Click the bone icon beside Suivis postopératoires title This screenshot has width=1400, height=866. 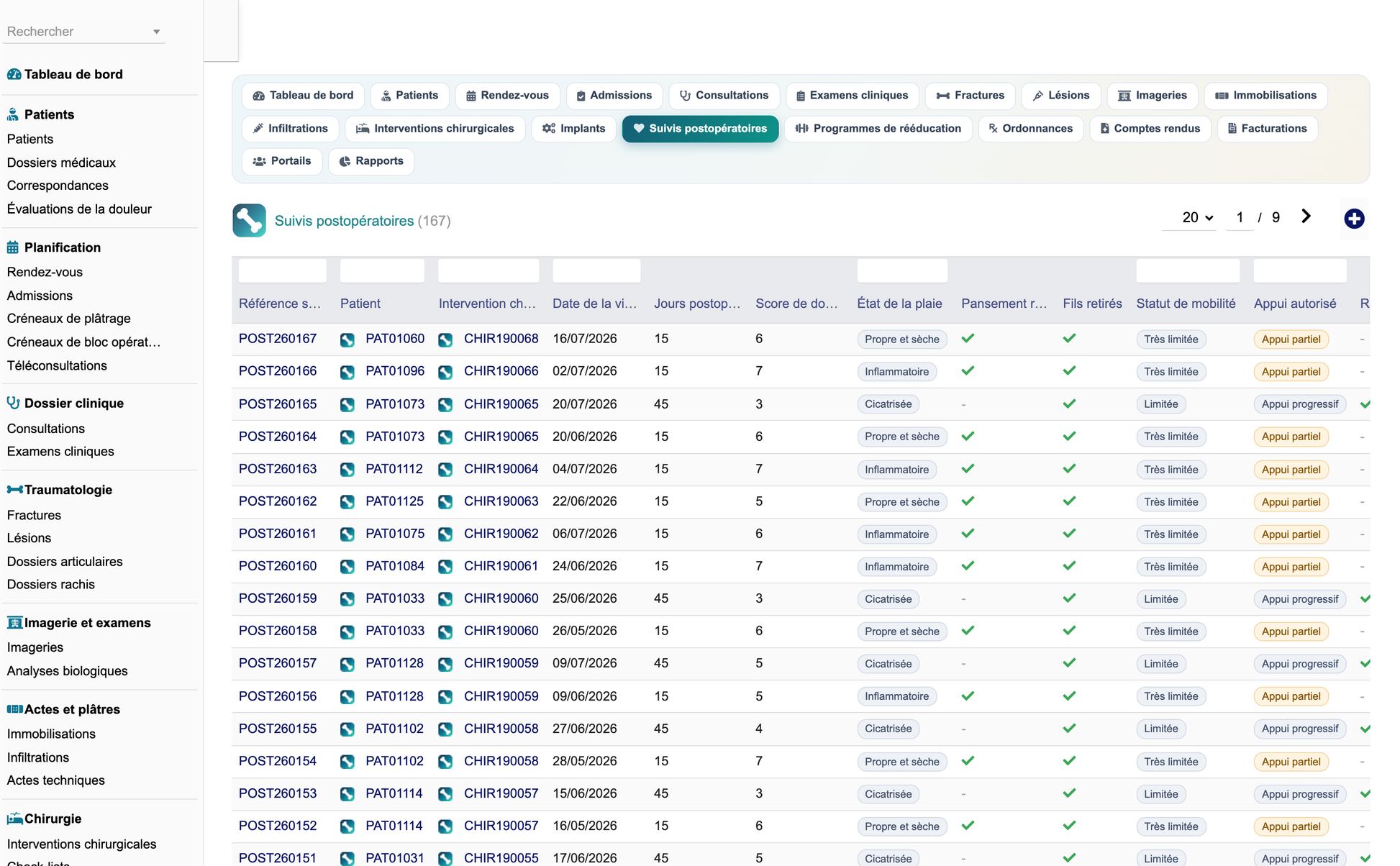click(x=249, y=220)
